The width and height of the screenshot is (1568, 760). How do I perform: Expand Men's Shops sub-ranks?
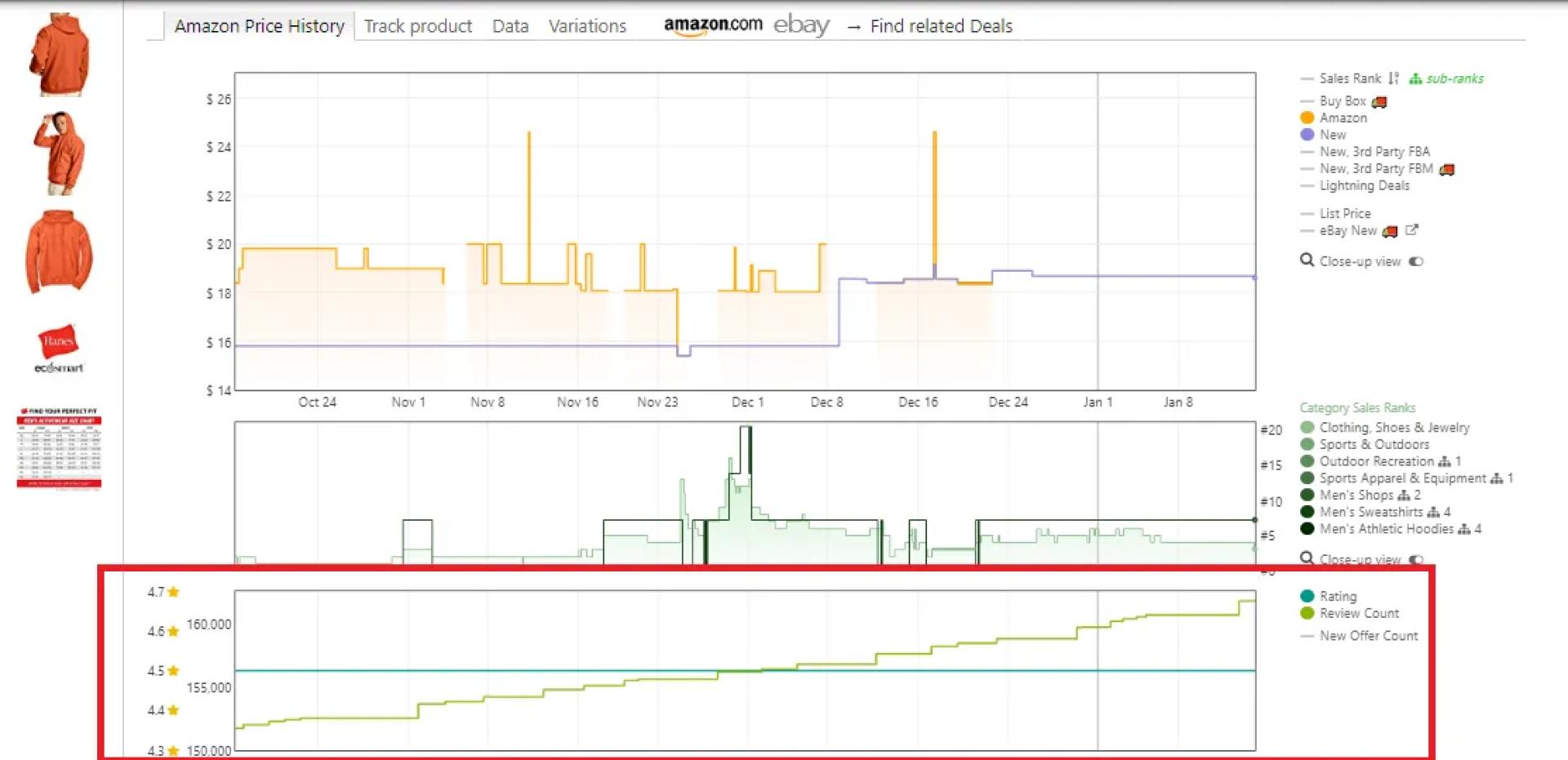pyautogui.click(x=1403, y=495)
